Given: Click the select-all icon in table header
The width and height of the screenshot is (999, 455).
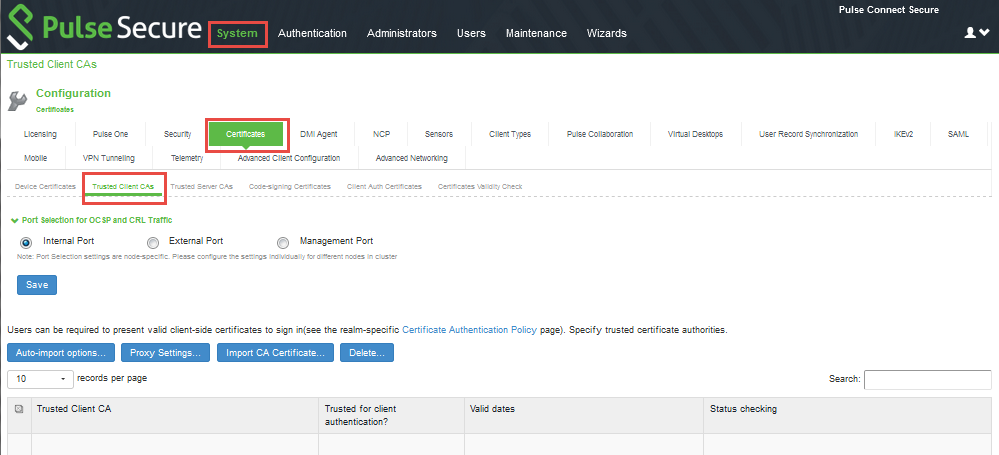Looking at the screenshot, I should click(19, 409).
